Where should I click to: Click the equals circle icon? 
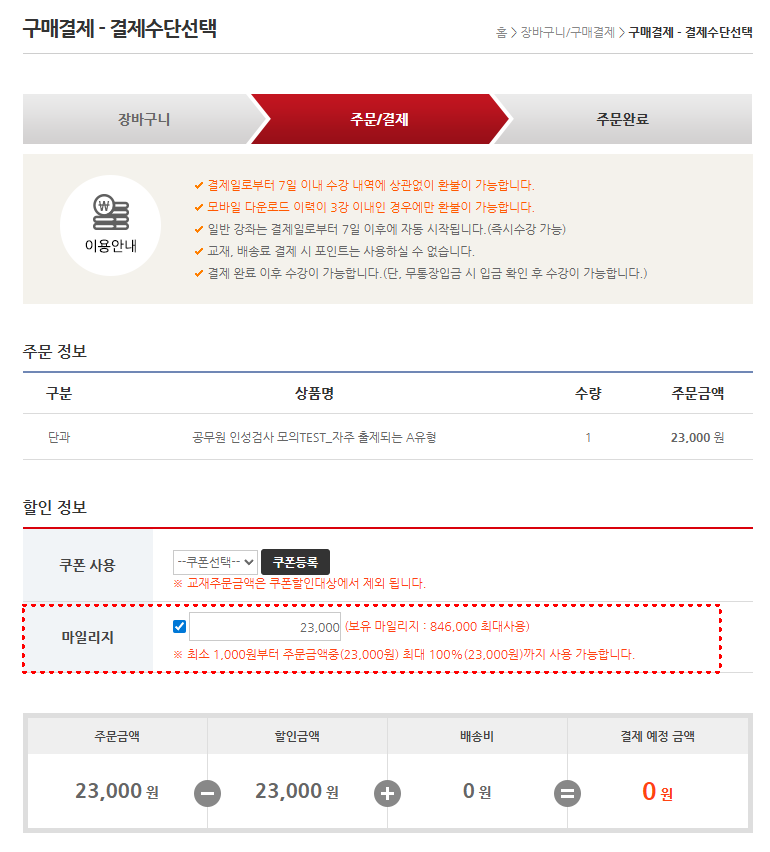pos(567,793)
